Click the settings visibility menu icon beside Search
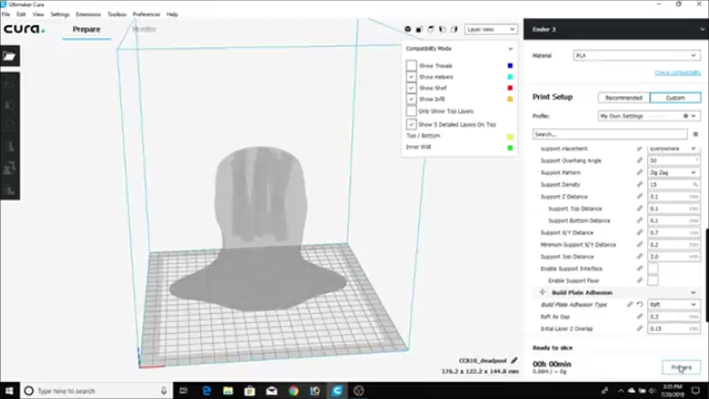709x399 pixels. click(x=695, y=134)
